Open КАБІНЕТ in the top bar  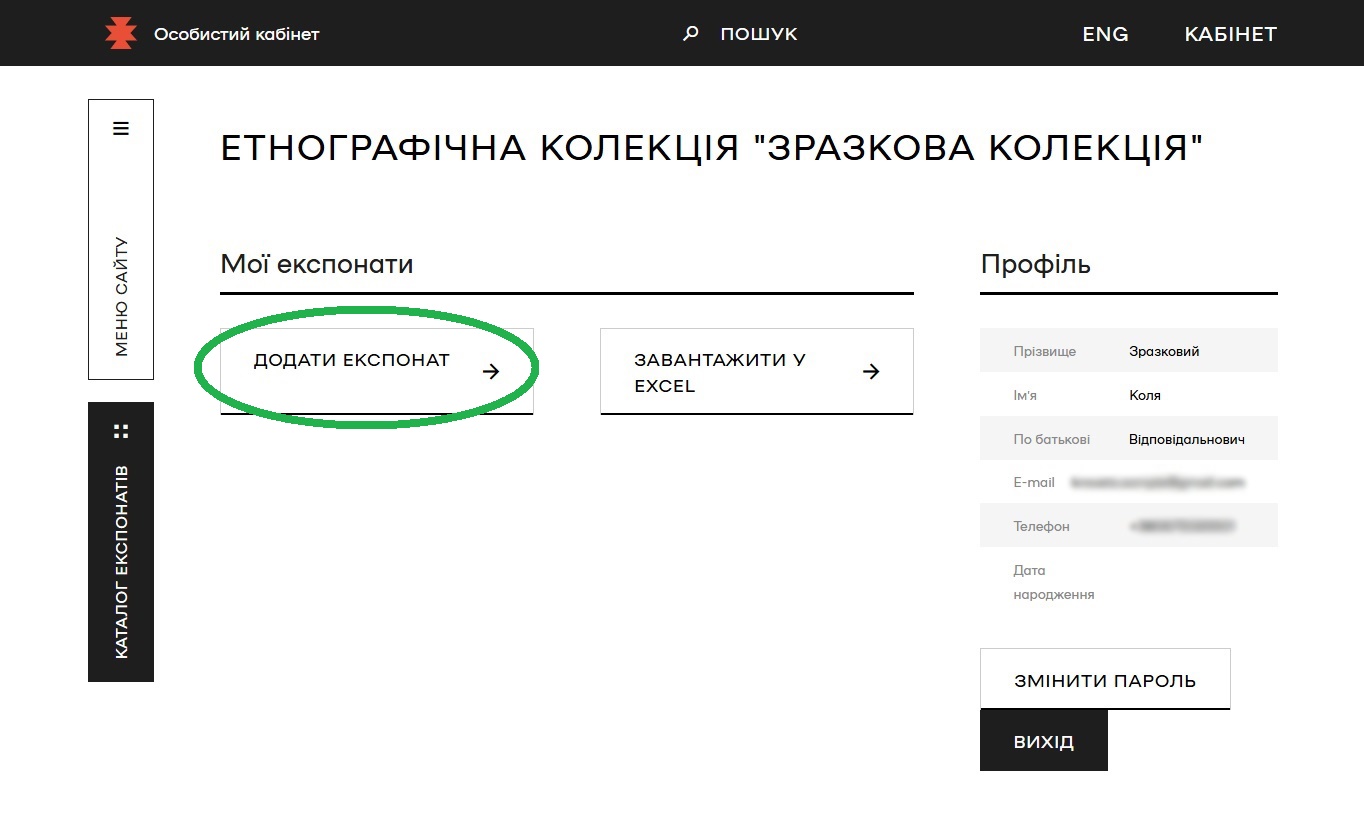click(x=1230, y=34)
